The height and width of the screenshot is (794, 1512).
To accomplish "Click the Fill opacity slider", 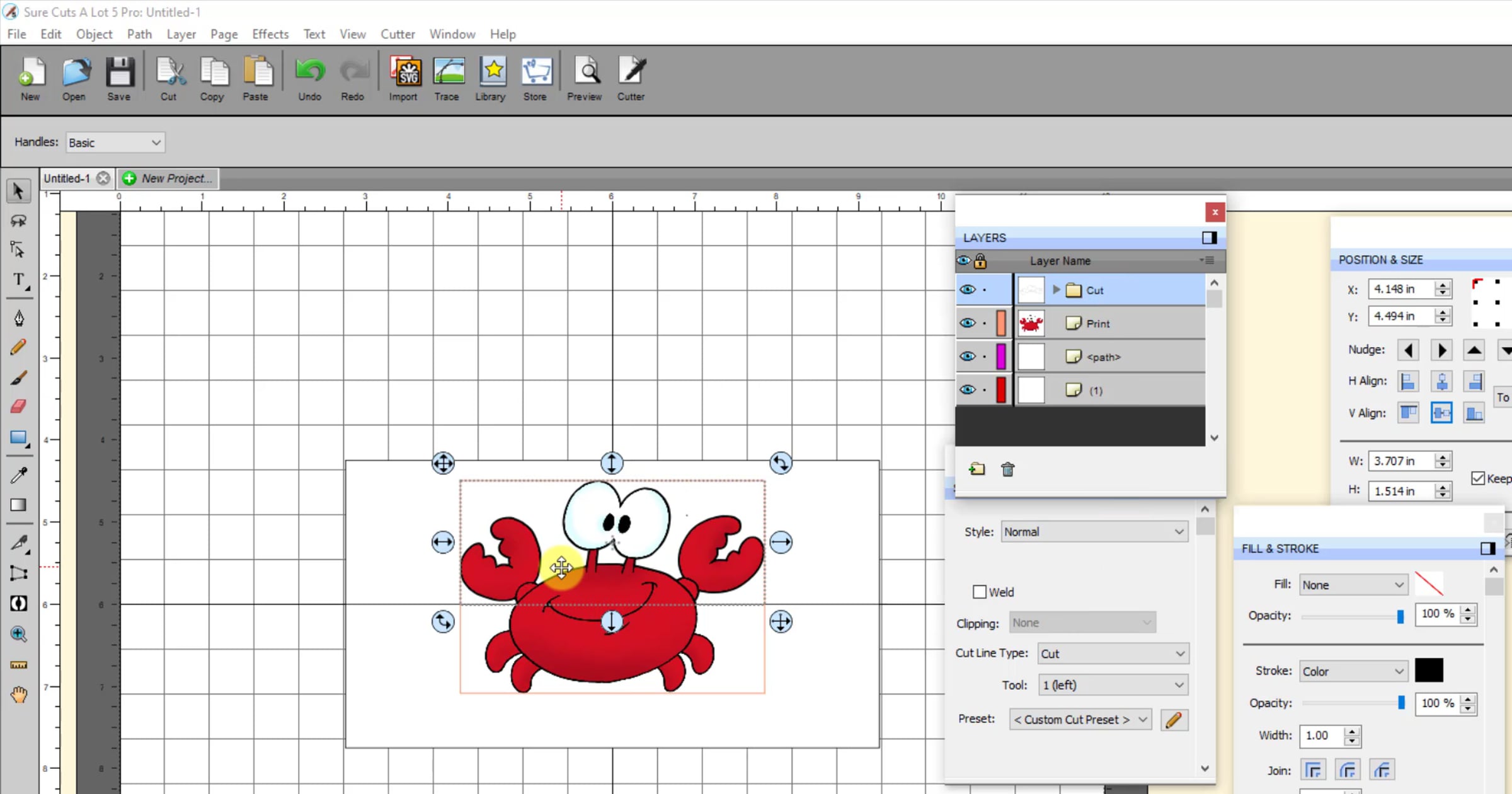I will tap(1353, 616).
